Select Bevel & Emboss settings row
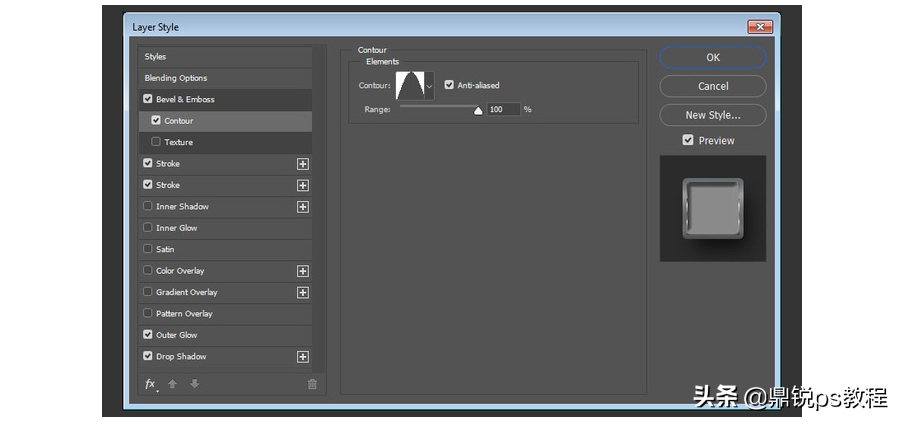Screen dimensions: 900x422 tap(225, 99)
